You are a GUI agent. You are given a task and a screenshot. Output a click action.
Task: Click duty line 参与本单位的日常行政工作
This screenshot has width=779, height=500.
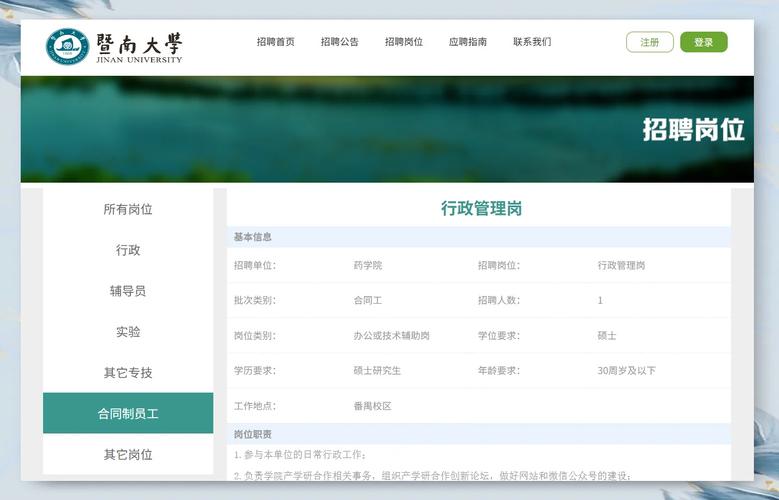pos(301,455)
